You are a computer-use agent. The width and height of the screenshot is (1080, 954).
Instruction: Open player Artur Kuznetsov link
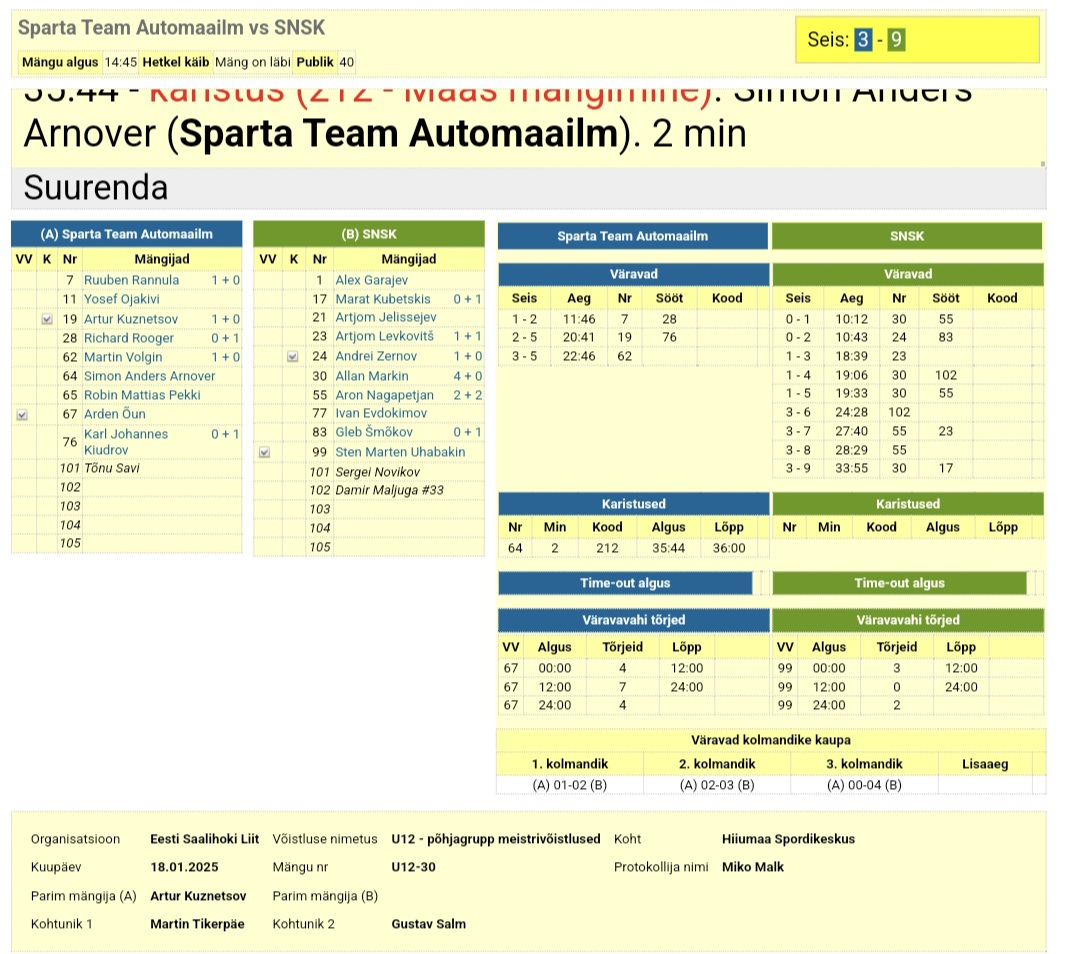coord(131,319)
